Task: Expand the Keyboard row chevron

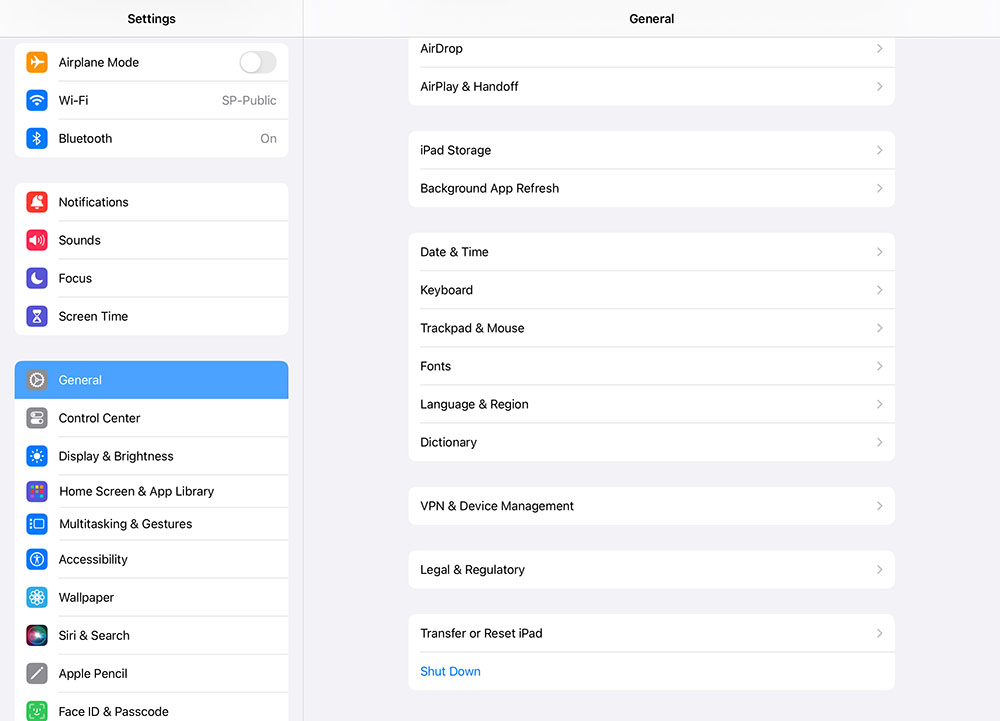Action: pos(879,290)
